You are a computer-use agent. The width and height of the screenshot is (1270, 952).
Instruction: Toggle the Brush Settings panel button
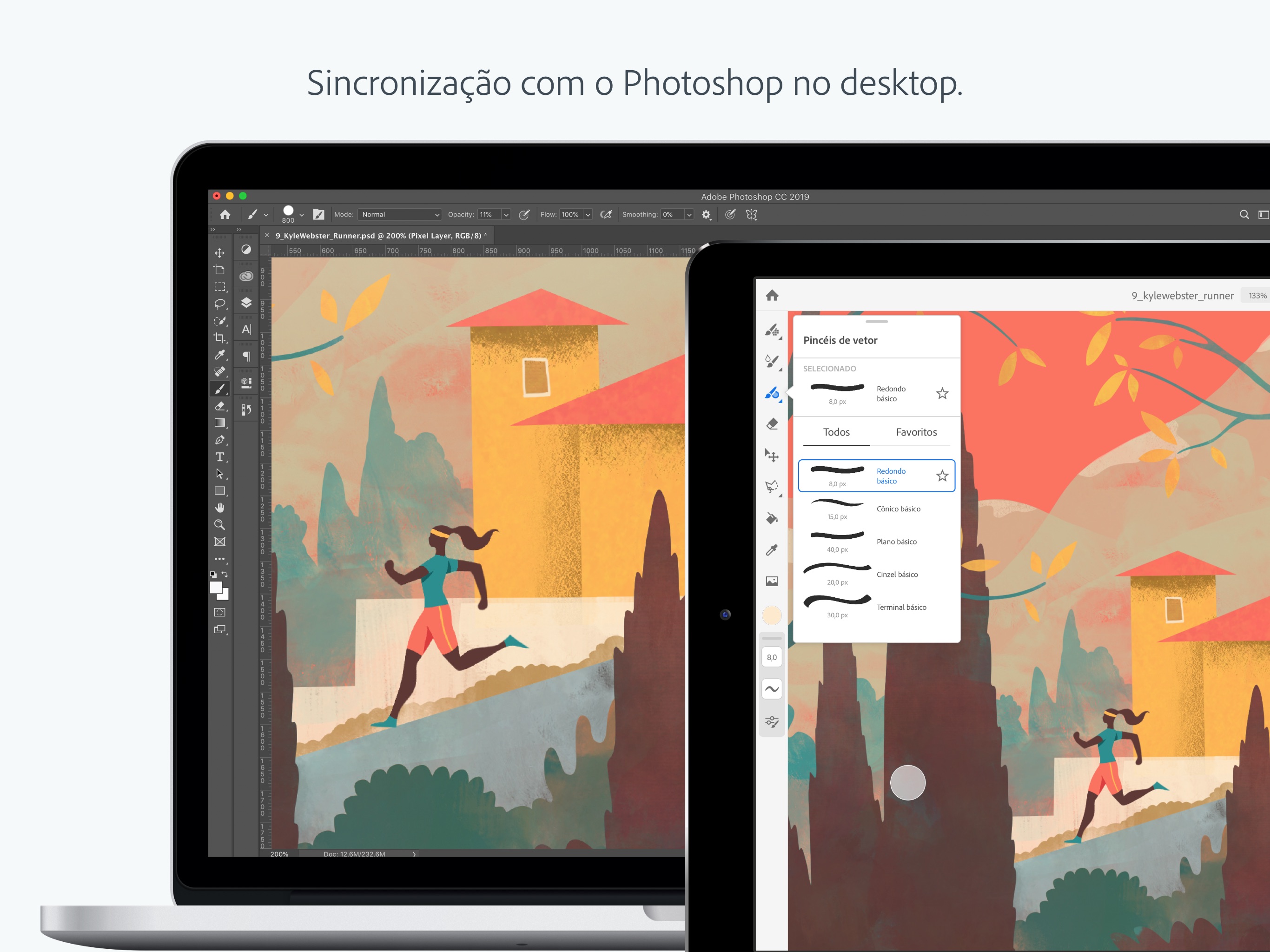318,214
